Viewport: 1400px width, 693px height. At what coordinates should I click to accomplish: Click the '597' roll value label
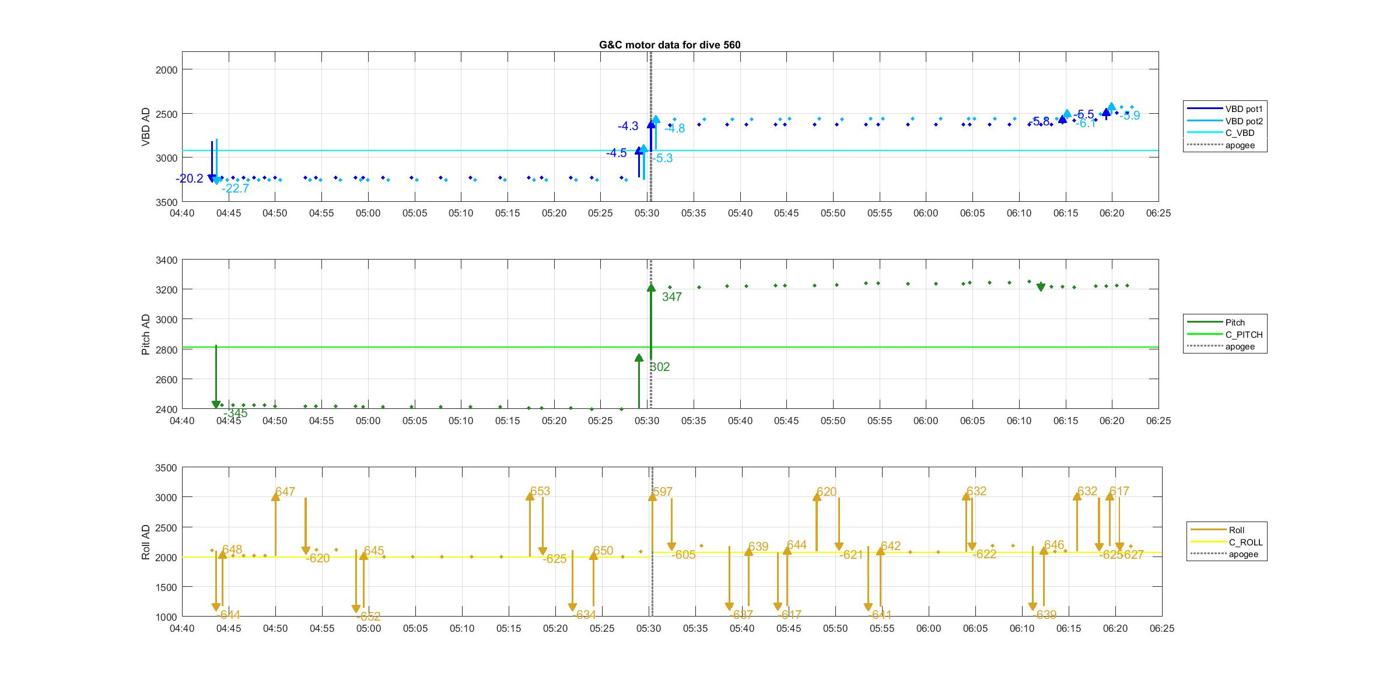662,492
